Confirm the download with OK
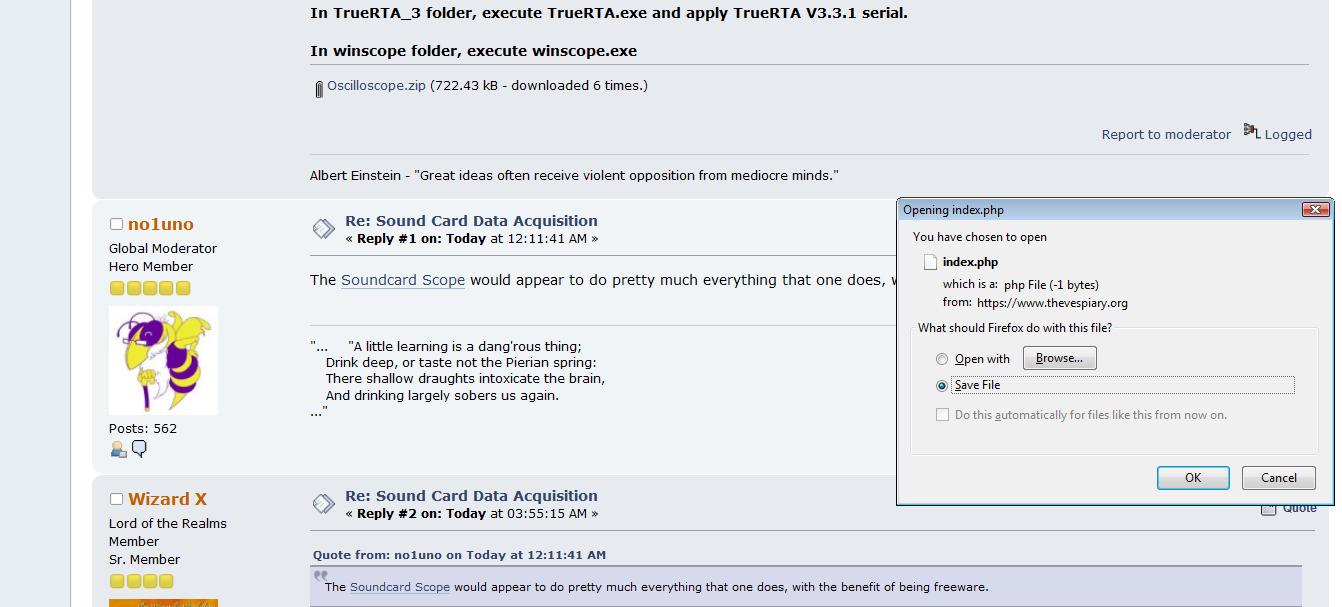Image resolution: width=1342 pixels, height=607 pixels. [x=1192, y=478]
